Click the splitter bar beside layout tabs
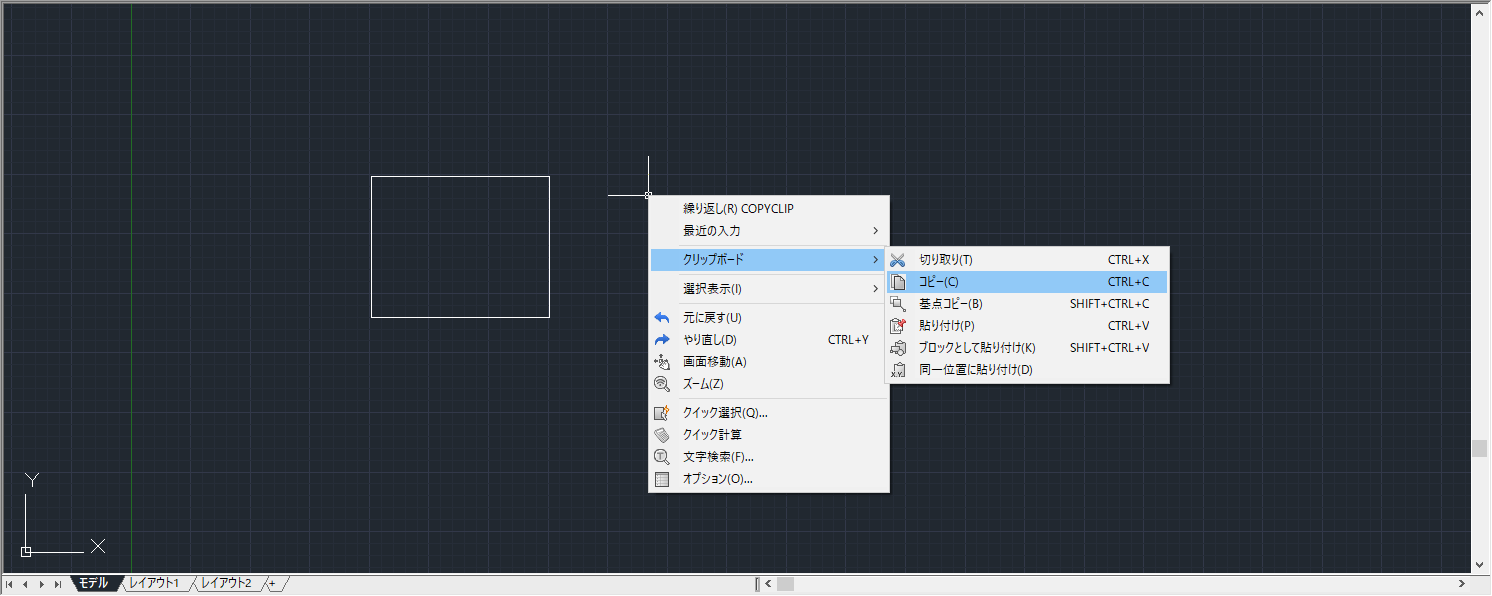Image resolution: width=1492 pixels, height=596 pixels. pos(757,584)
